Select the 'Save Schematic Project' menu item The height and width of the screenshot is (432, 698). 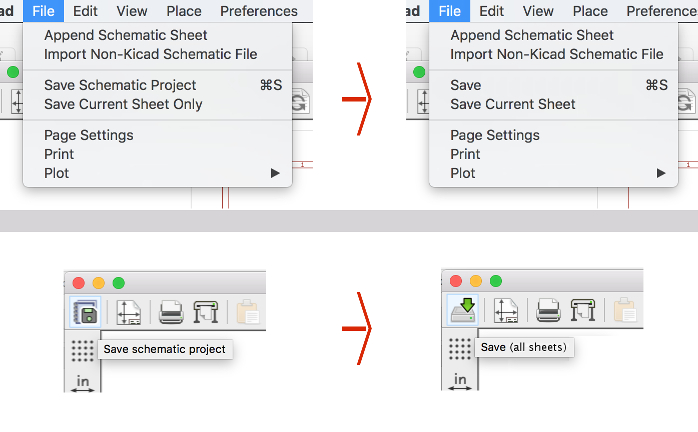tap(120, 85)
